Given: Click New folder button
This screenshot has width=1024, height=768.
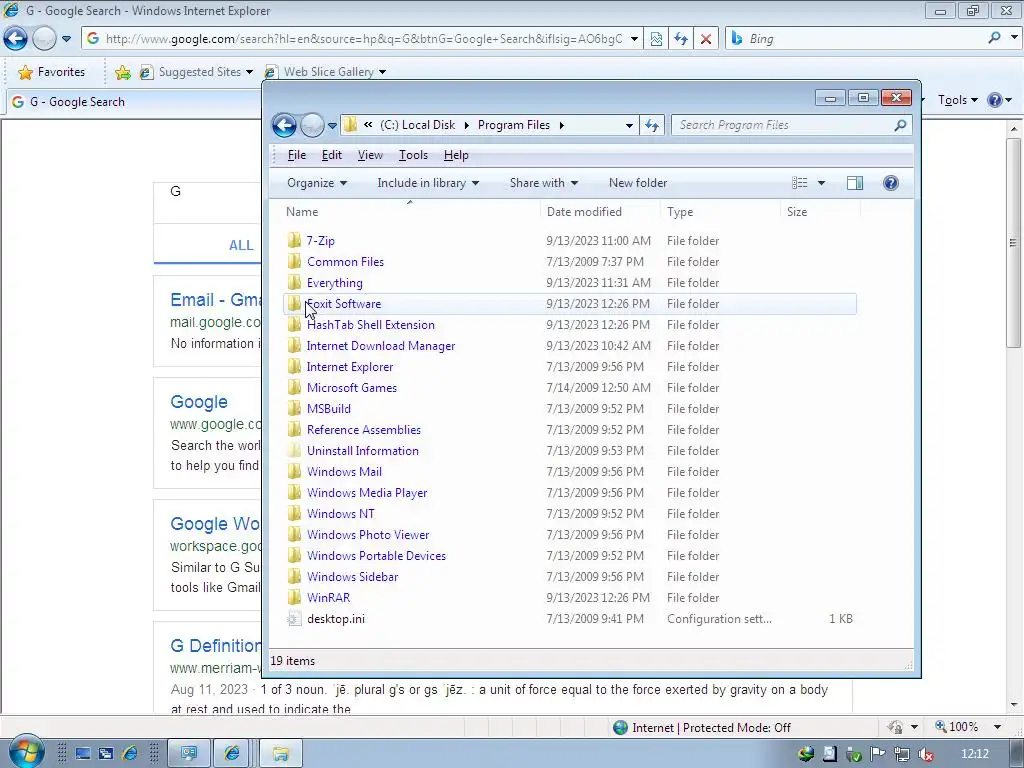Looking at the screenshot, I should 638,183.
